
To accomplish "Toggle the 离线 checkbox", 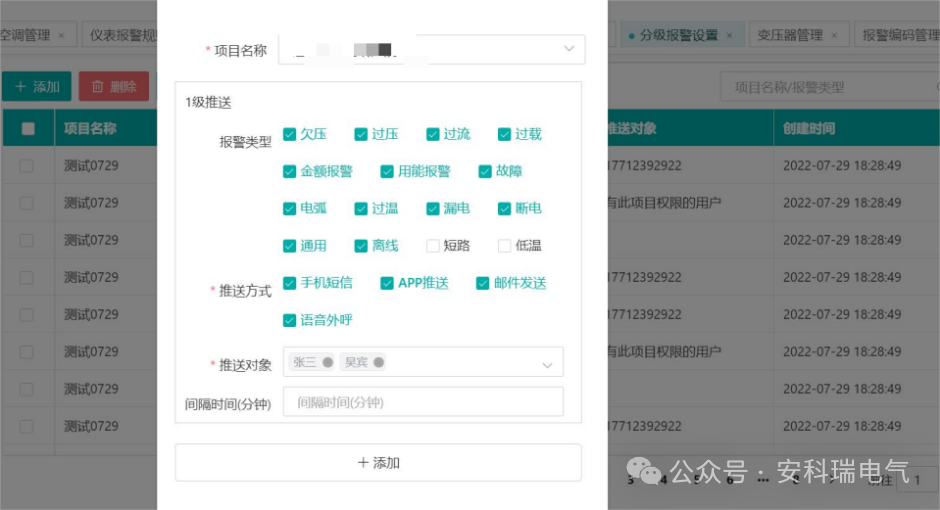I will (x=361, y=246).
